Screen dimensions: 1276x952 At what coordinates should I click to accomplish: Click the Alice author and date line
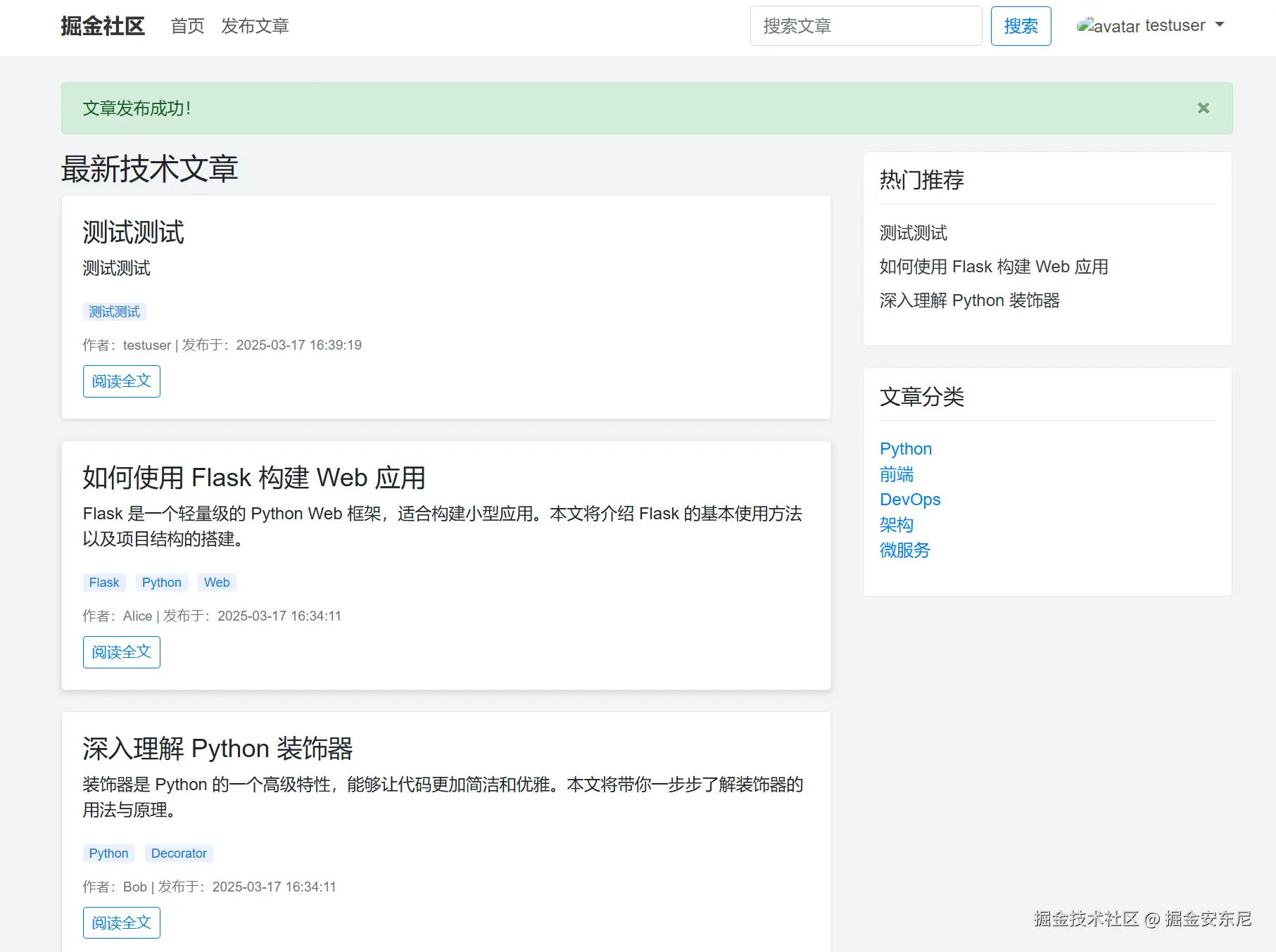click(x=212, y=616)
